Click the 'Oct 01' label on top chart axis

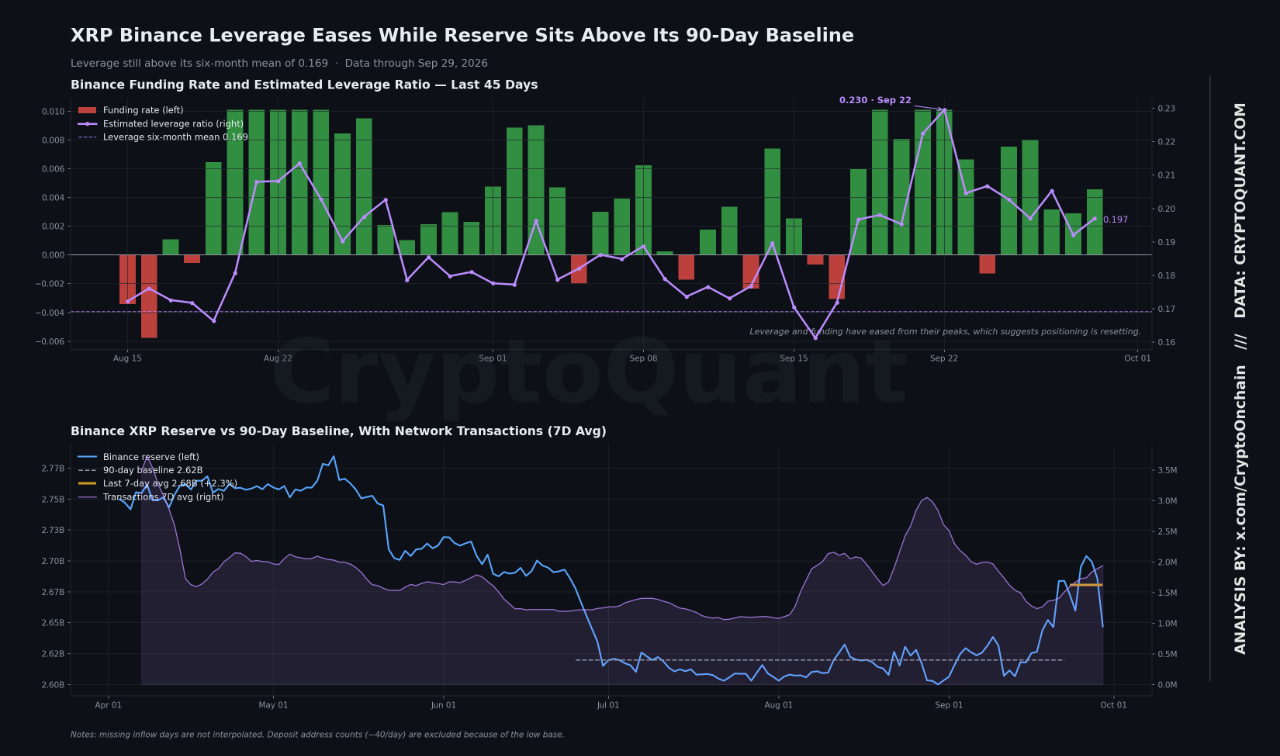pos(1137,358)
